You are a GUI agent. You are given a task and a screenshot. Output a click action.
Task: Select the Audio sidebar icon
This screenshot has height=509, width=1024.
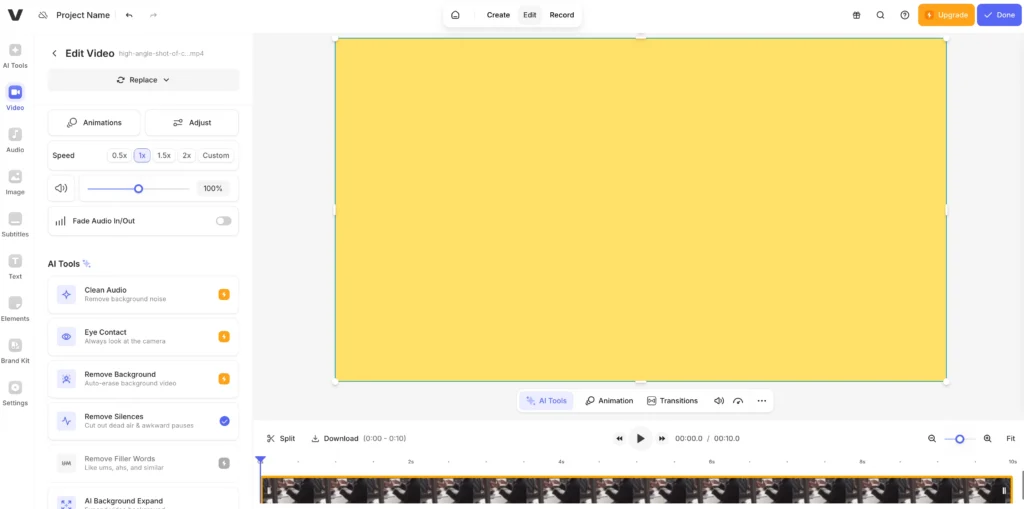[15, 140]
